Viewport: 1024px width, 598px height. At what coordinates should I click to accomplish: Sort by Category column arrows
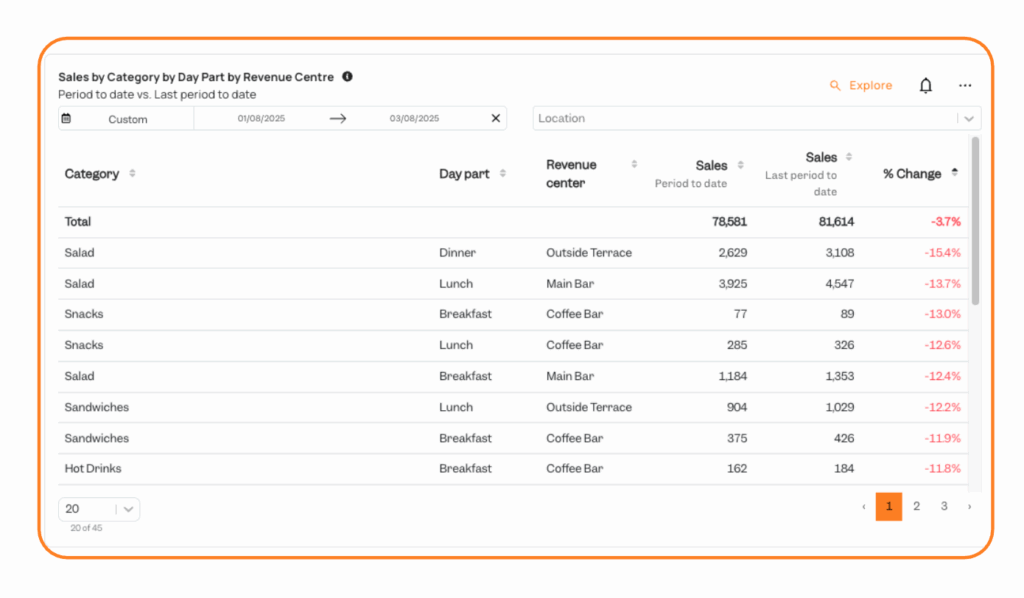pyautogui.click(x=132, y=174)
